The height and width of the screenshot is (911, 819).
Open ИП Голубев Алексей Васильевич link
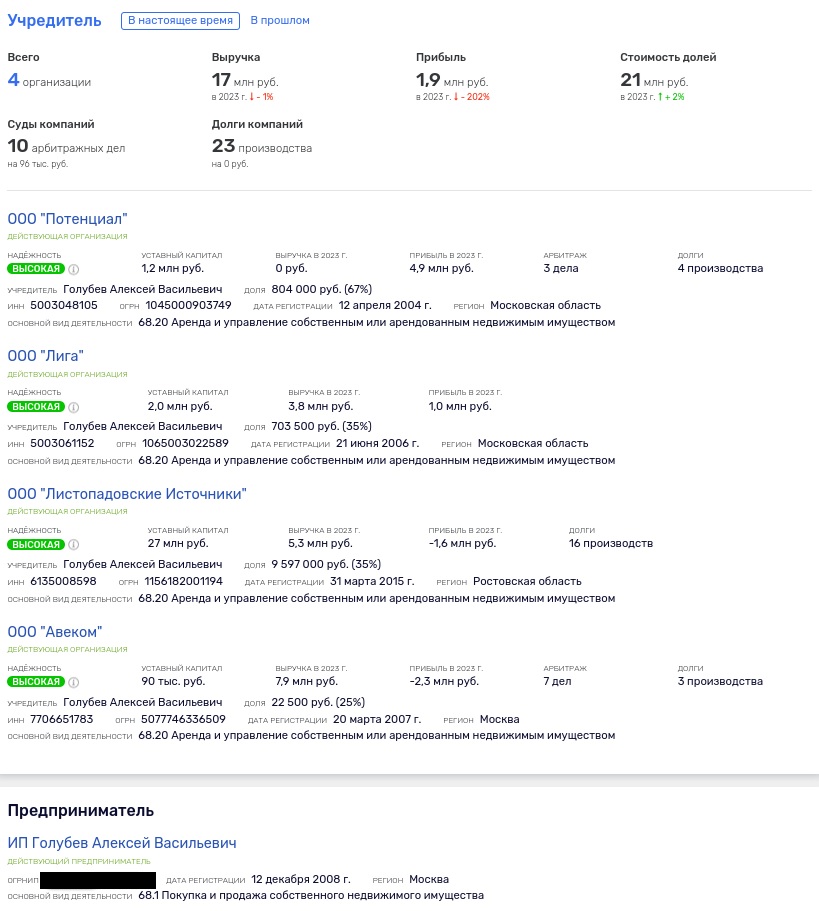[122, 842]
